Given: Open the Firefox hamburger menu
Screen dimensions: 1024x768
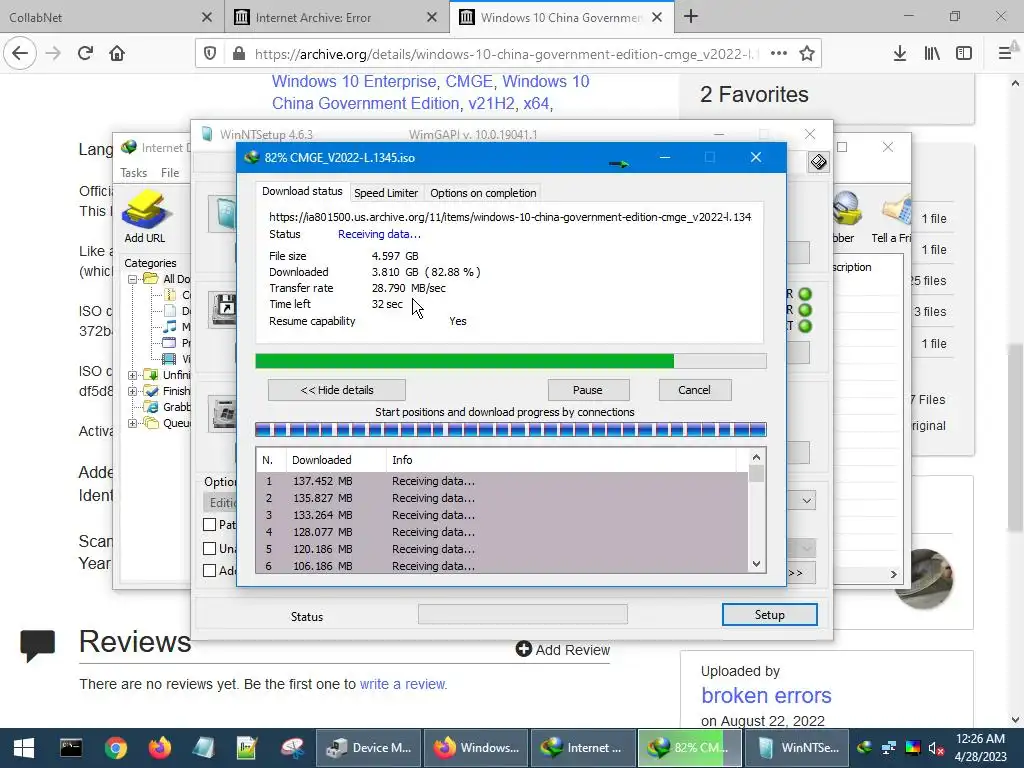Looking at the screenshot, I should click(1005, 54).
